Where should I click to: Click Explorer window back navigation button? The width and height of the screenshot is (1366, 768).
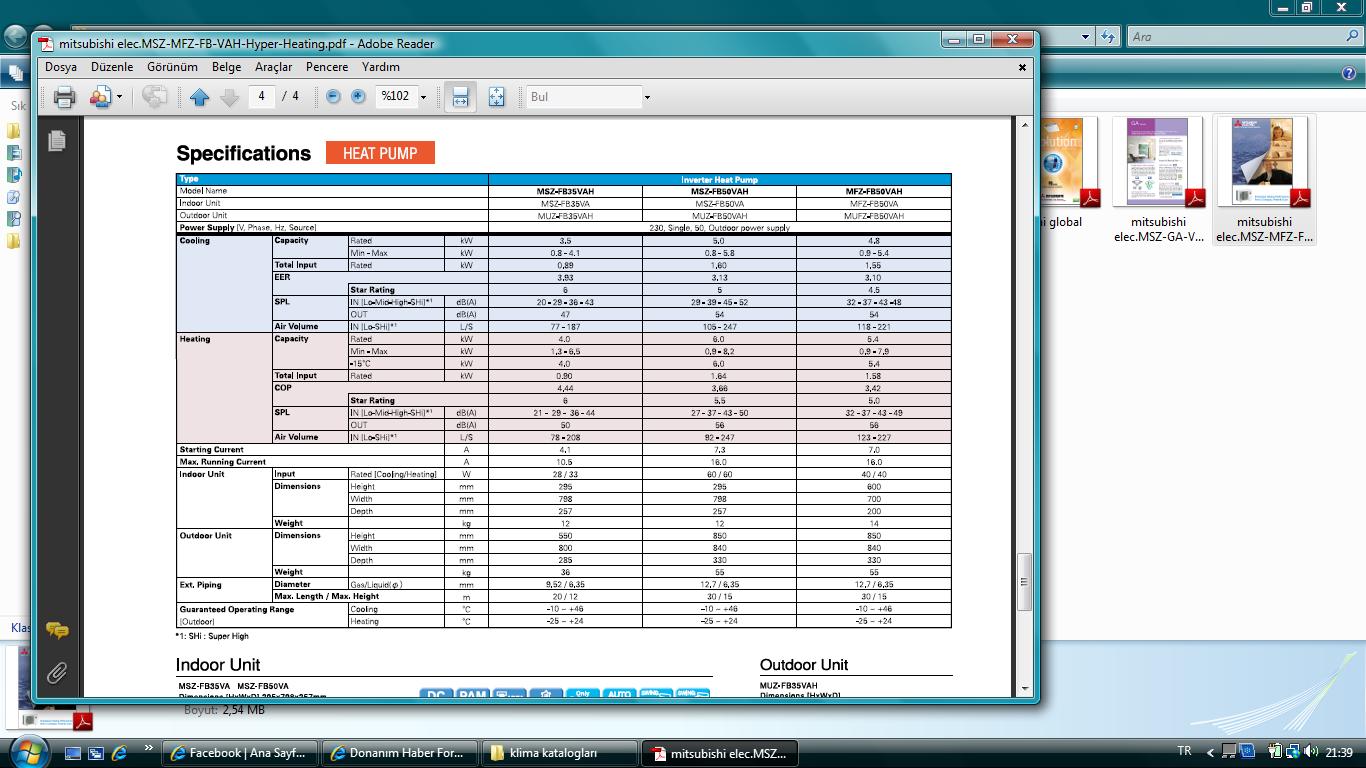pos(15,37)
